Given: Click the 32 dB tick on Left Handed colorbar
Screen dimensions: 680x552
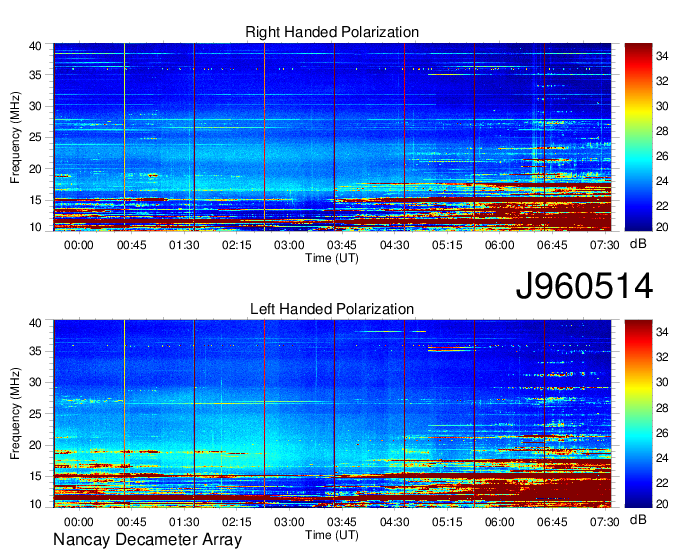Looking at the screenshot, I should coord(662,357).
